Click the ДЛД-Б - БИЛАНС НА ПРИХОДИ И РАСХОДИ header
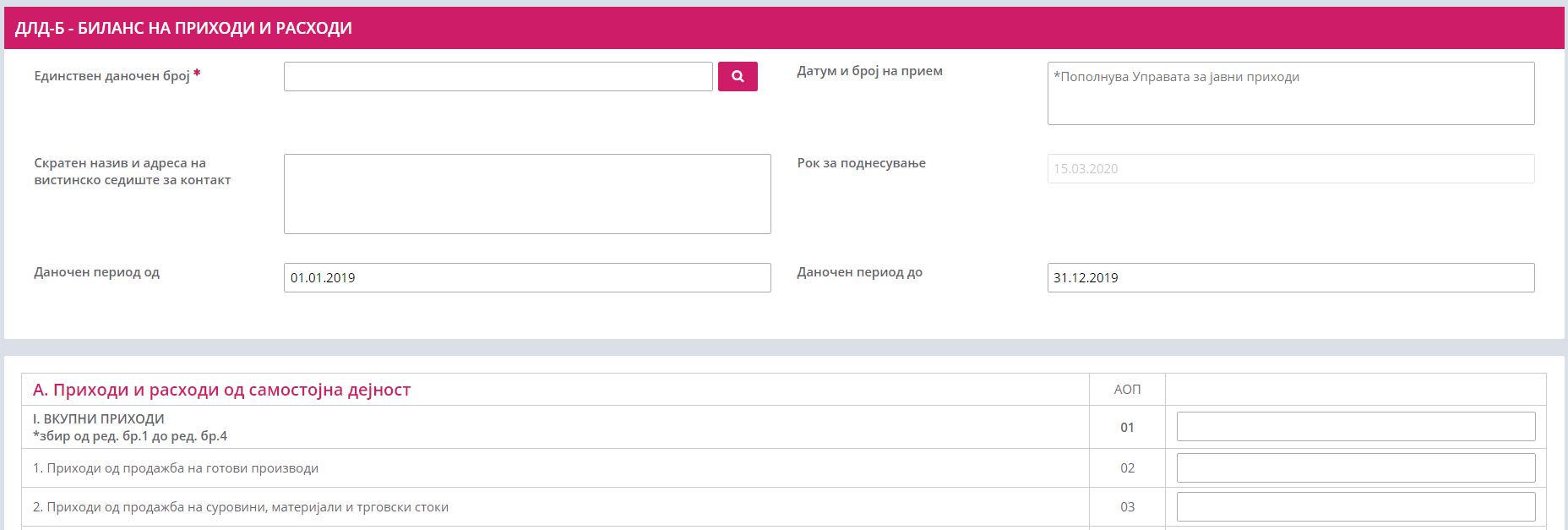 pos(183,28)
